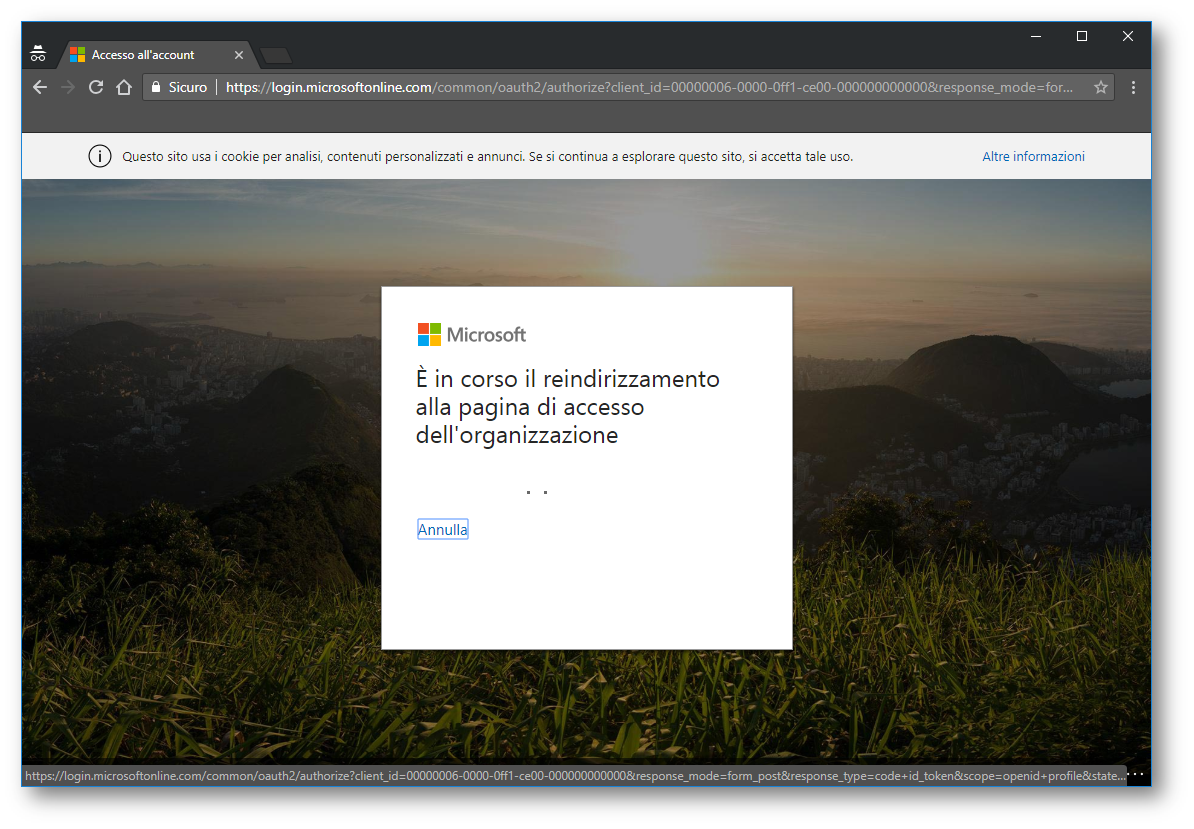Click the info icon in cookie banner
1194x829 pixels.
[x=100, y=156]
